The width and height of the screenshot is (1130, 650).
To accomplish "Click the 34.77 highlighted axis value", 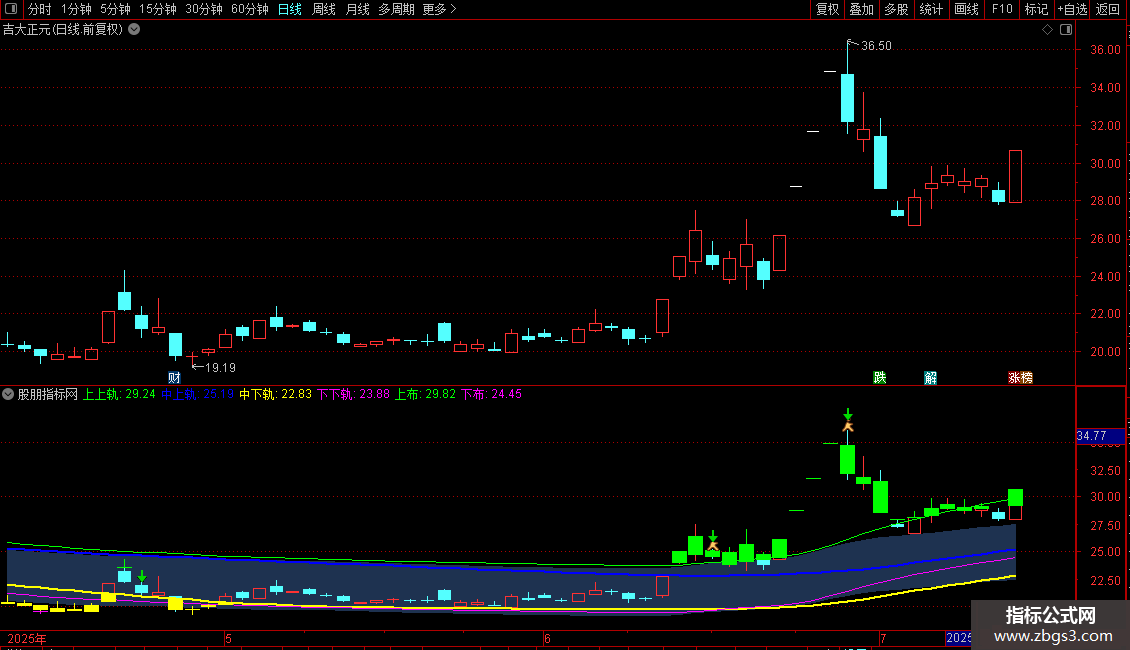I will point(1100,436).
